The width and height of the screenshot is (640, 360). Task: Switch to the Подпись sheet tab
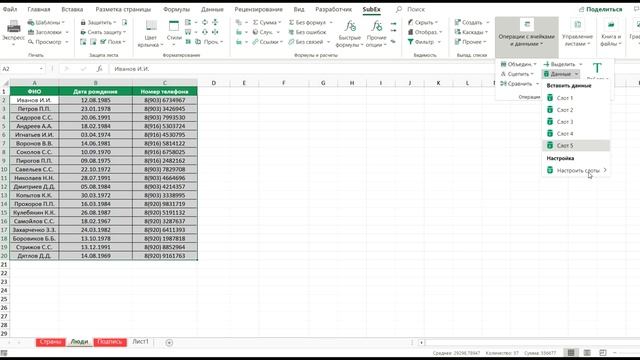point(110,342)
